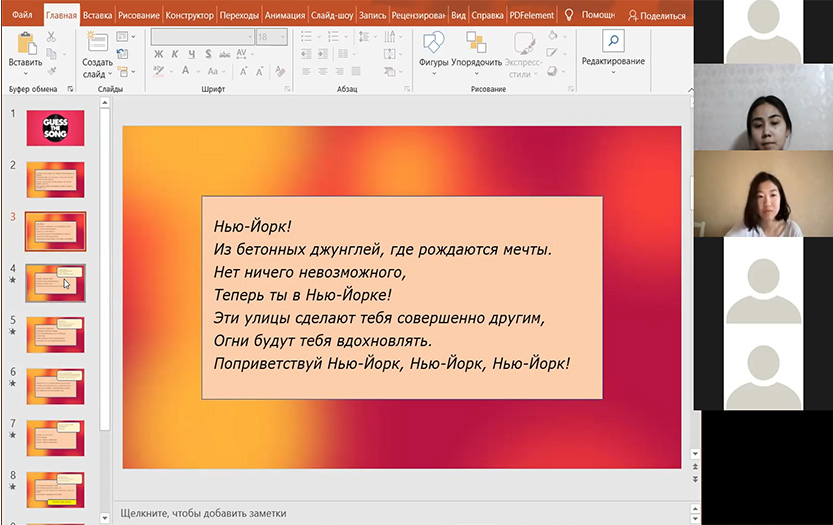Toggle italic (К) formatting
Screen dimensions: 833x525
[174, 54]
